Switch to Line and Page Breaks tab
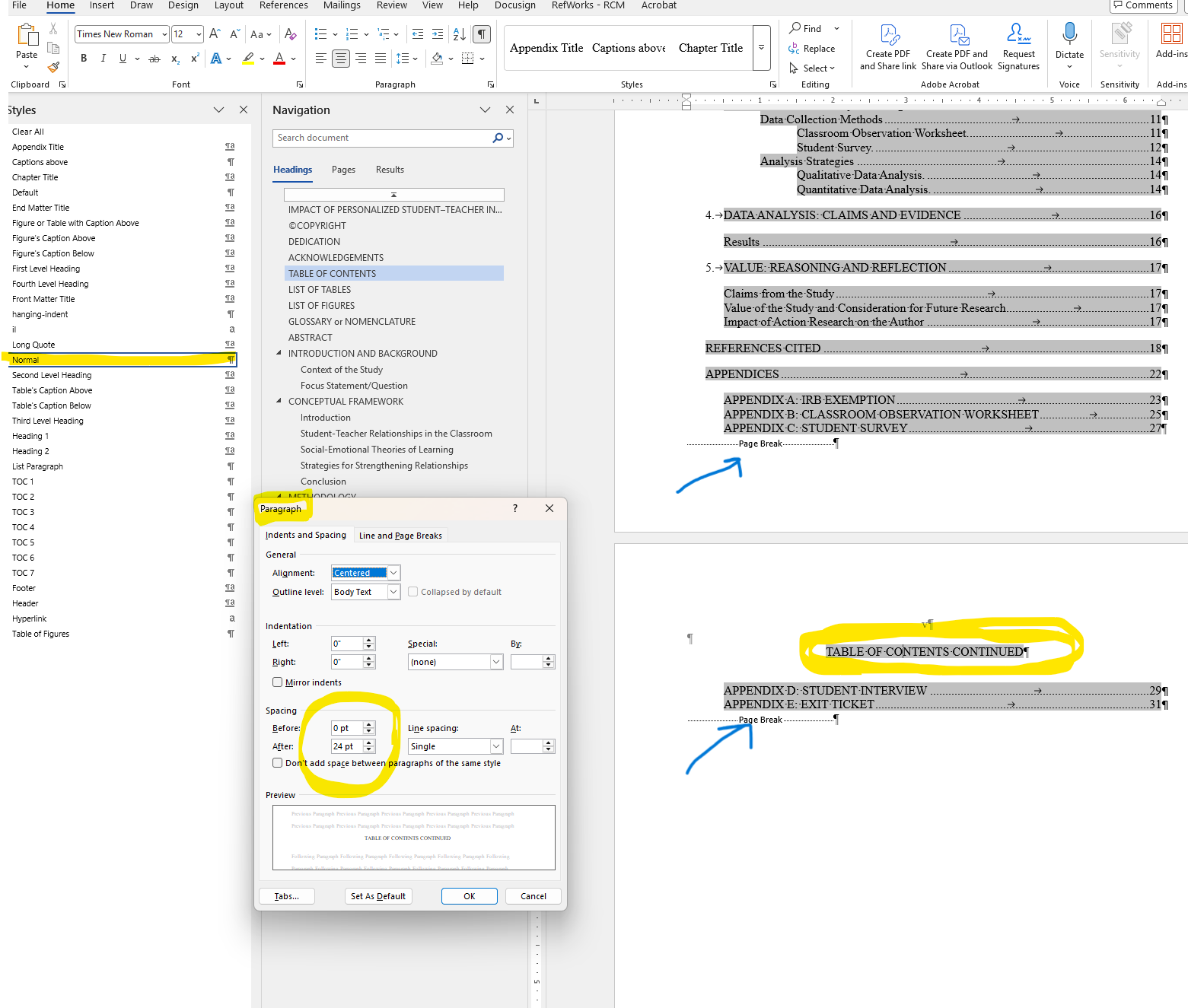 (x=400, y=536)
